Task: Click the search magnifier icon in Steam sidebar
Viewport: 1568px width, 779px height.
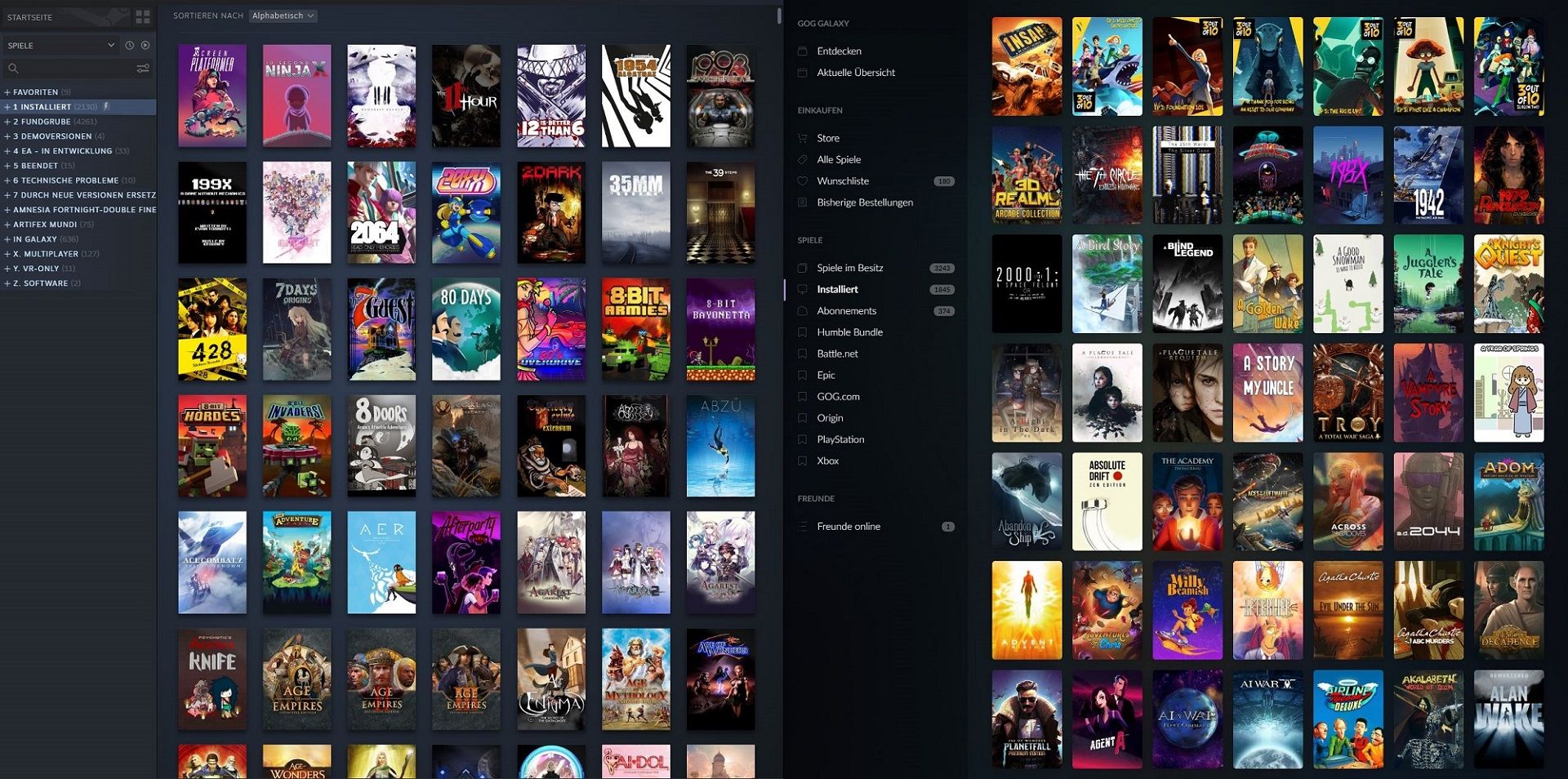Action: coord(13,69)
